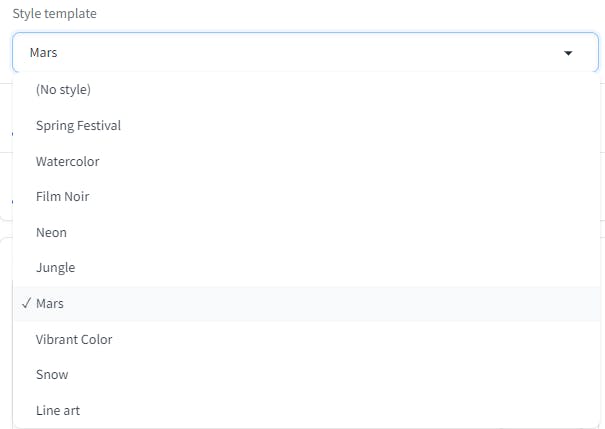Viewport: 605px width, 429px height.
Task: Select Film Noir from the list
Action: pos(307,197)
